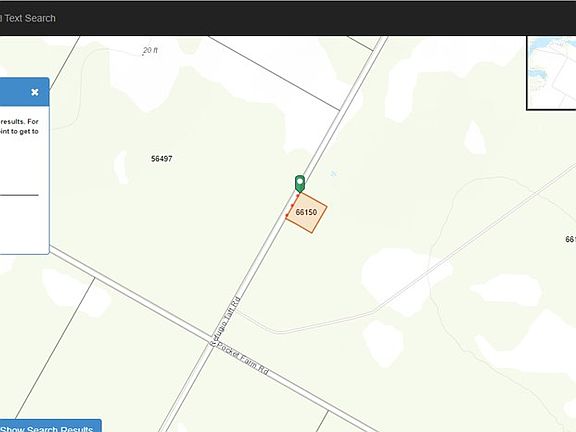Select the highlighted orange parcel 66150

point(306,213)
